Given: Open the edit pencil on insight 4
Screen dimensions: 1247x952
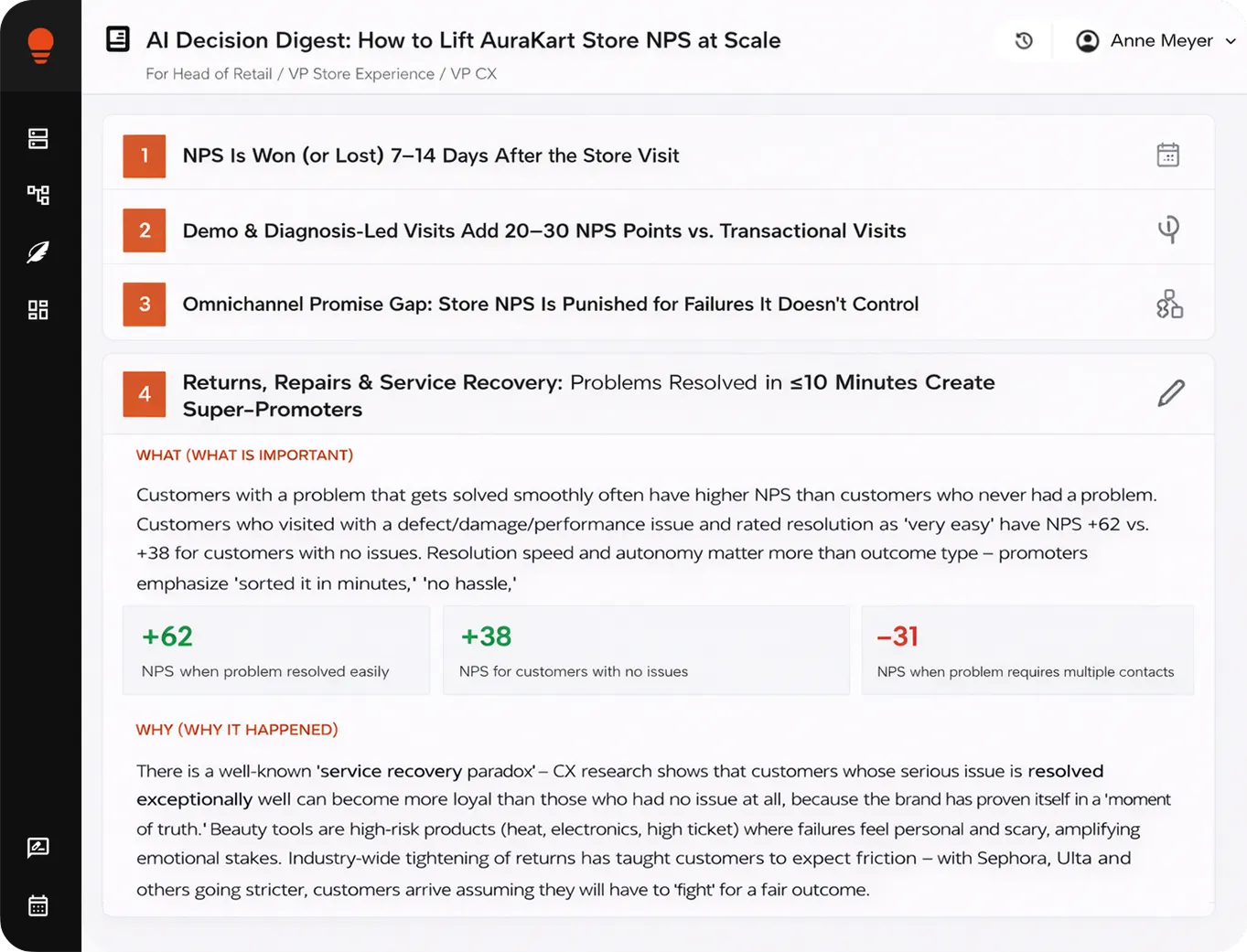Looking at the screenshot, I should 1169,393.
